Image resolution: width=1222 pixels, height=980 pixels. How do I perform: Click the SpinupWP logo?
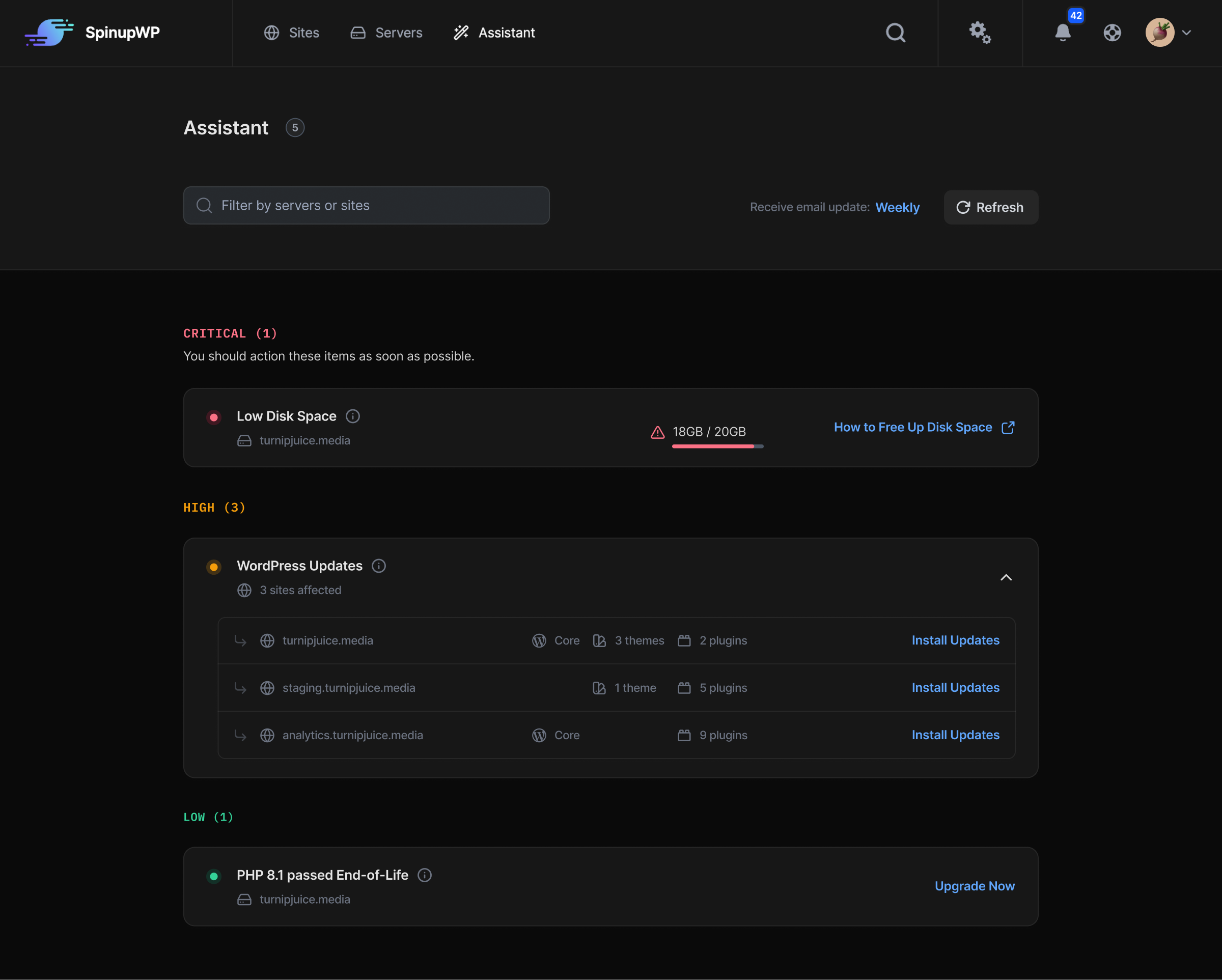pos(92,33)
